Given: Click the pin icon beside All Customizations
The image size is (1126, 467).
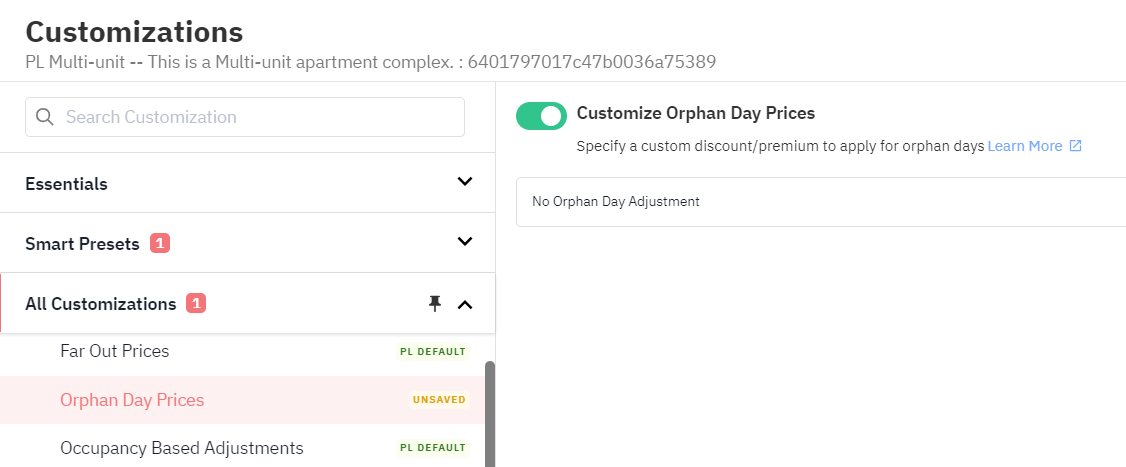Looking at the screenshot, I should tap(434, 304).
